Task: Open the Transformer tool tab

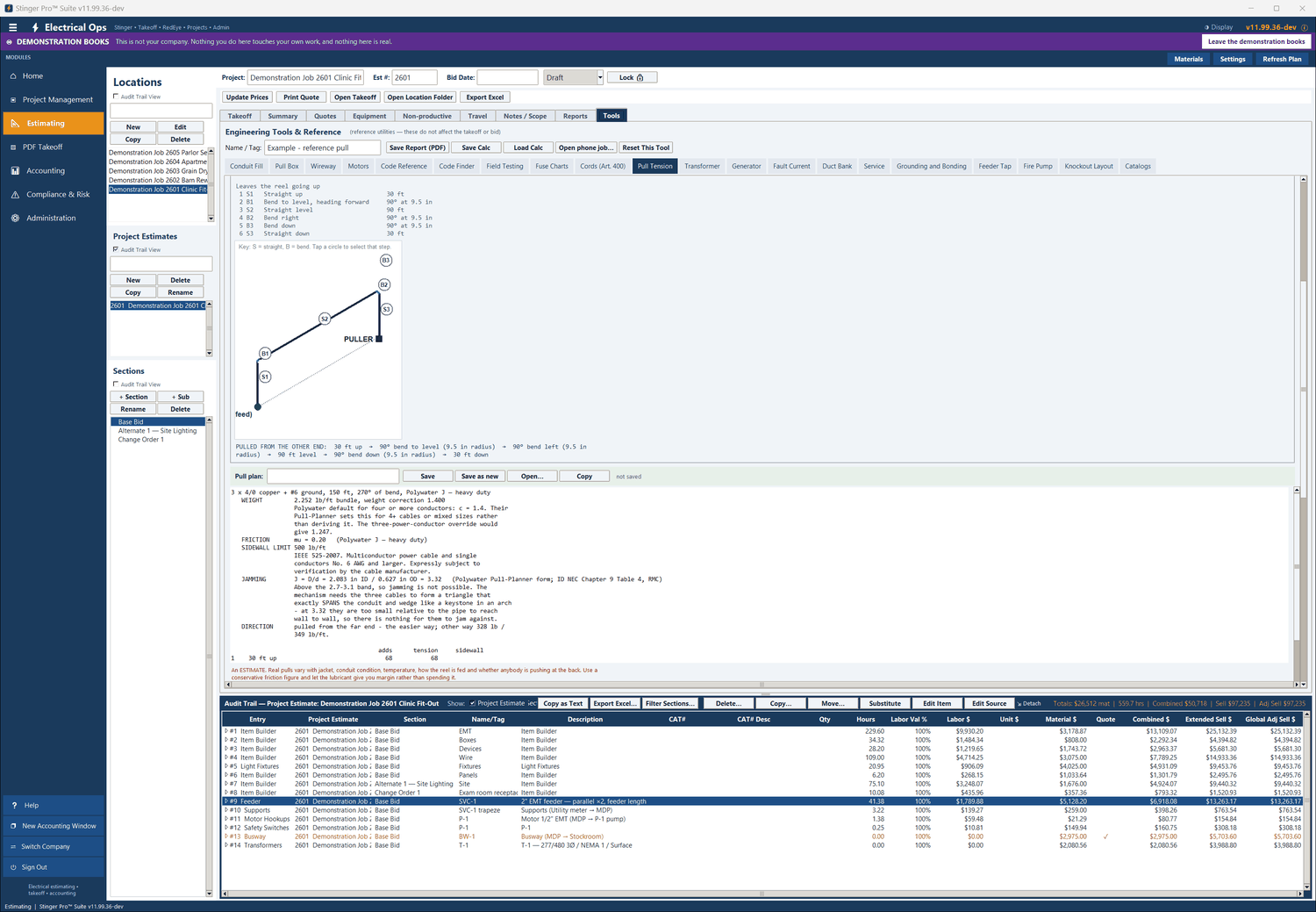Action: 702,166
